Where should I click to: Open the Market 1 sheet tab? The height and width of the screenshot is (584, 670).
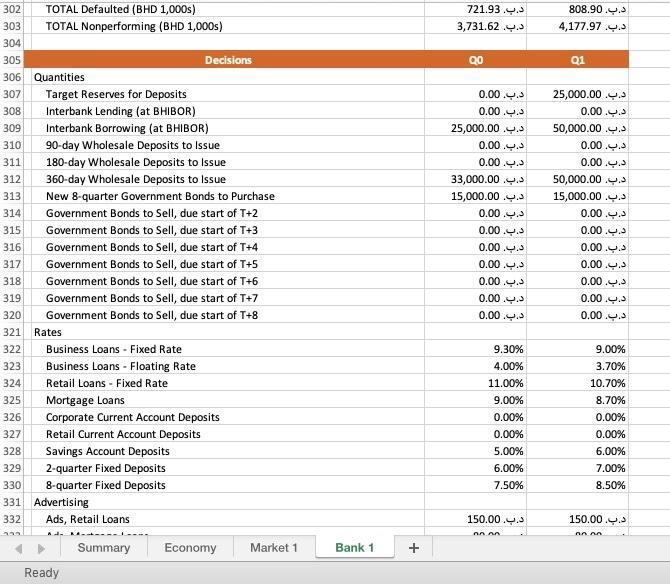point(274,548)
